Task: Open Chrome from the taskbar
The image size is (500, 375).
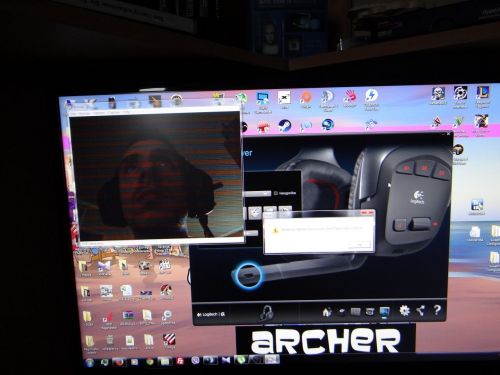Action: point(150,362)
